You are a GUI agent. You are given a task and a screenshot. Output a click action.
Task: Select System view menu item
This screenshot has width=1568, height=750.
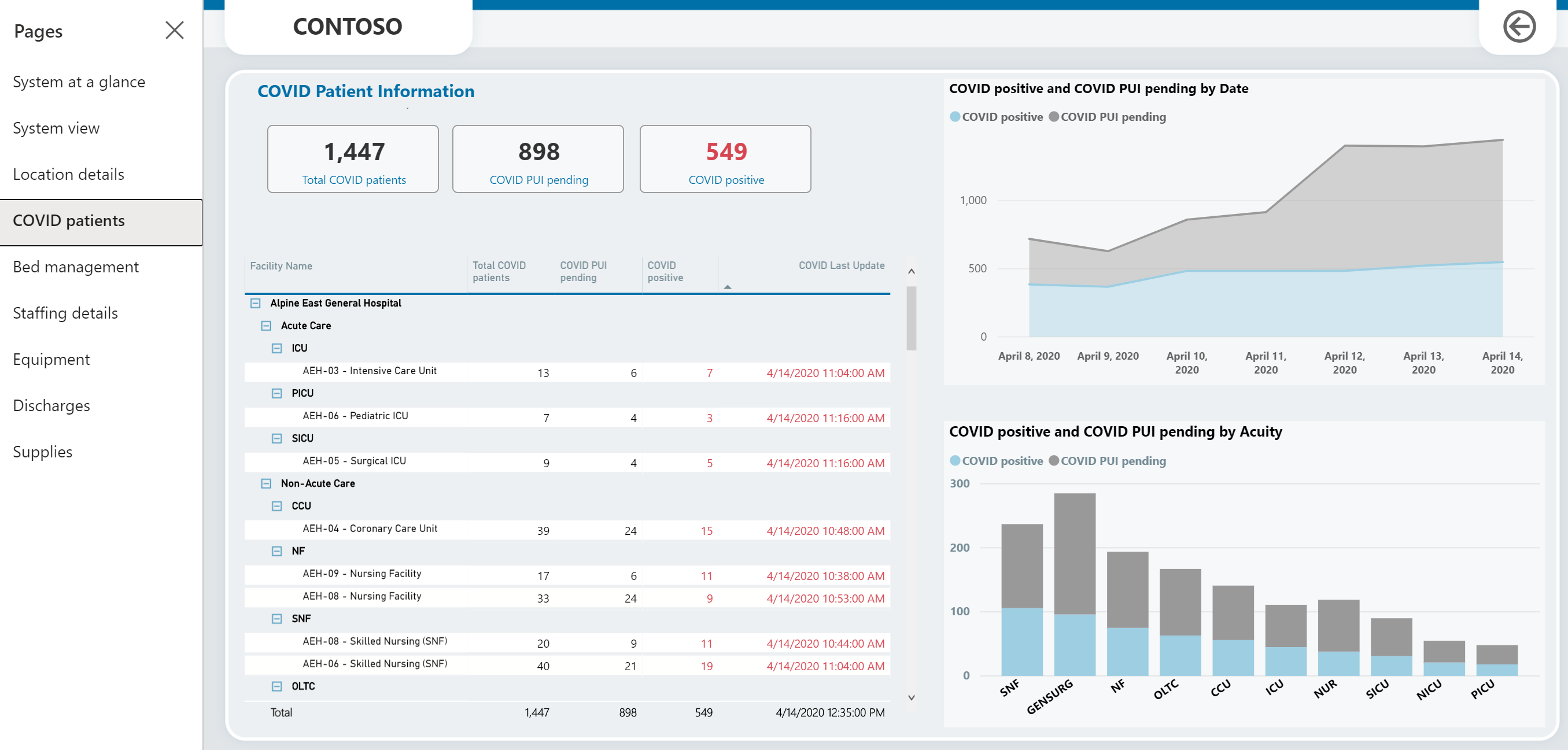(x=57, y=128)
